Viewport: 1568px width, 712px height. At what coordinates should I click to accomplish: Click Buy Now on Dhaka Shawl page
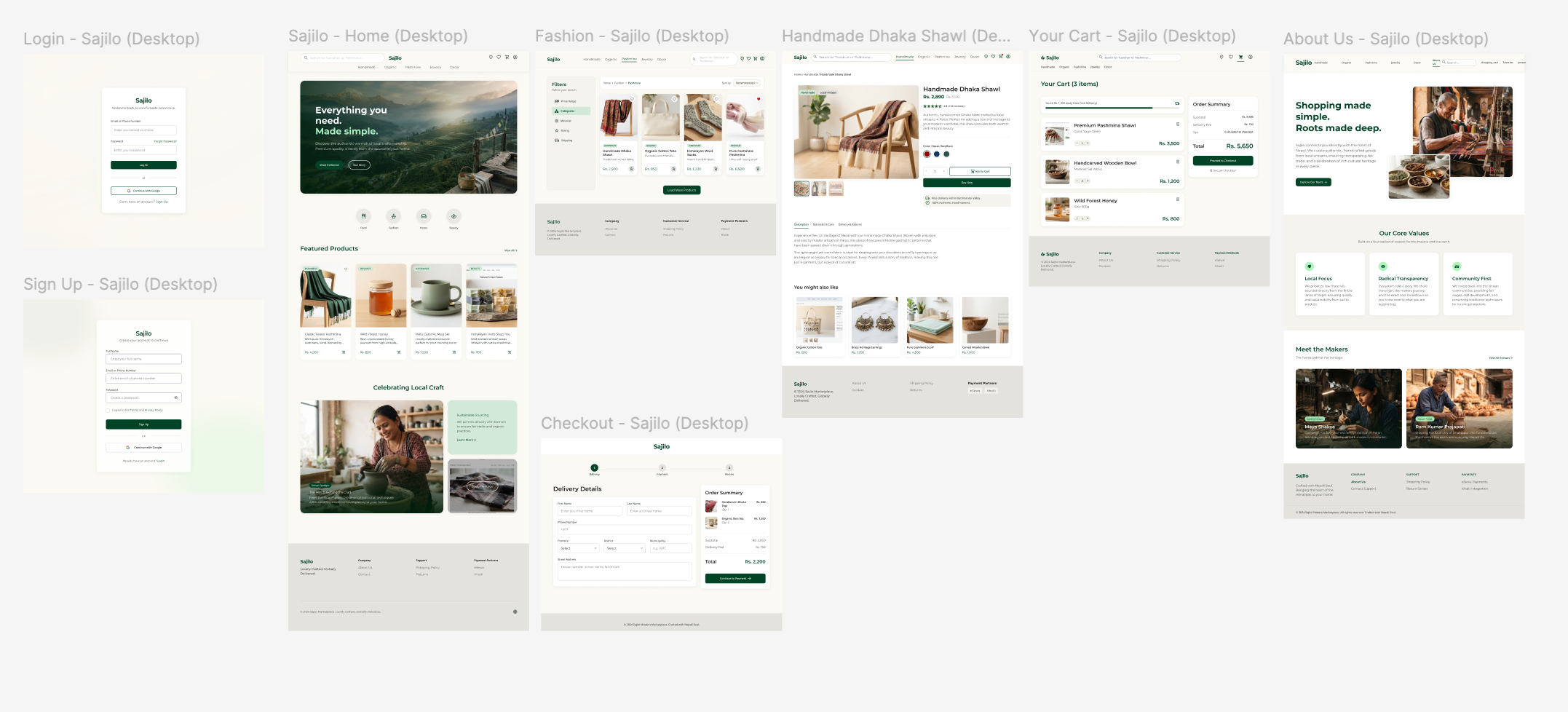click(x=967, y=183)
